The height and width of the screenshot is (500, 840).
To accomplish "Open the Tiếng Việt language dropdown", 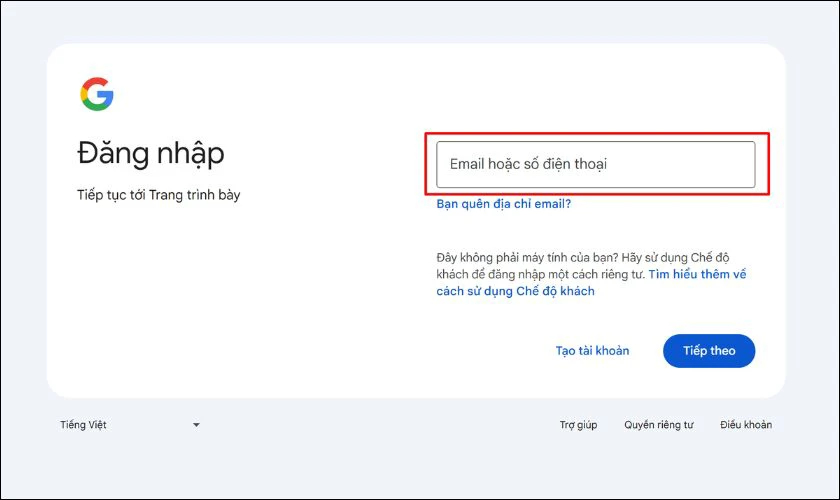I will point(130,425).
